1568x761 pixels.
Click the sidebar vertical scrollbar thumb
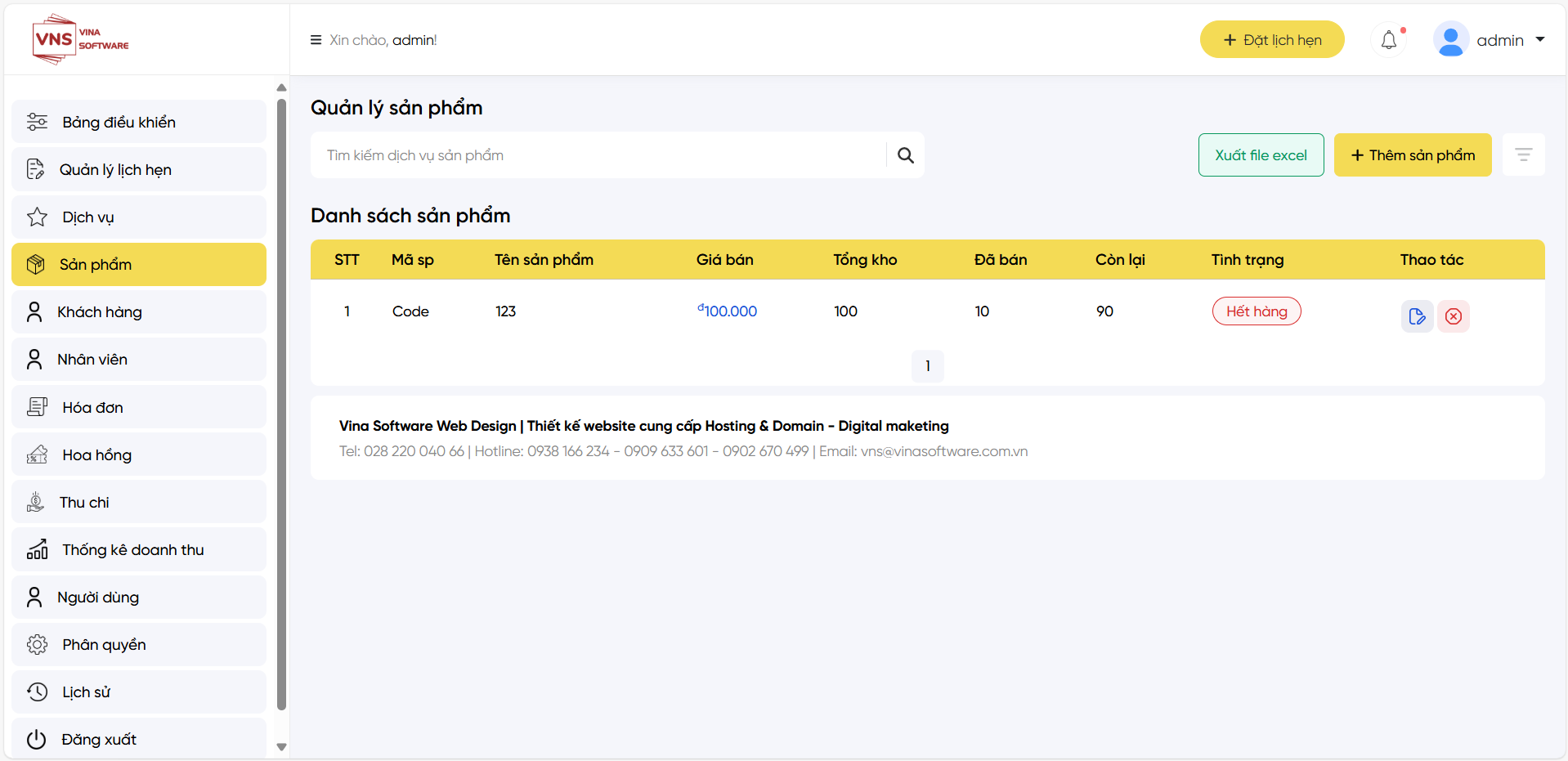point(281,405)
